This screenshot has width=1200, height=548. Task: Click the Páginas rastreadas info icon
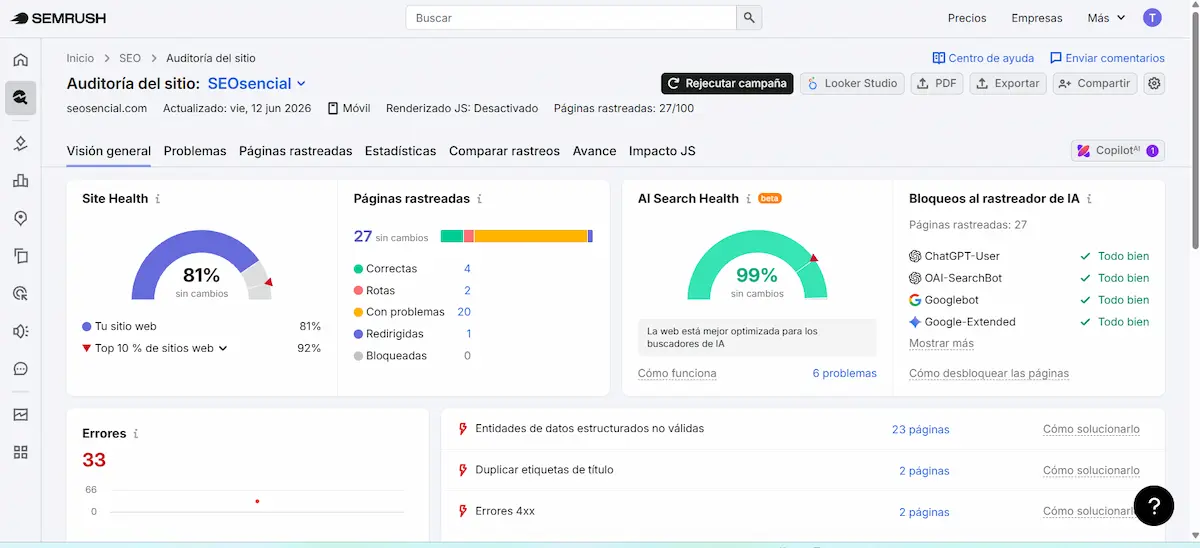point(480,199)
